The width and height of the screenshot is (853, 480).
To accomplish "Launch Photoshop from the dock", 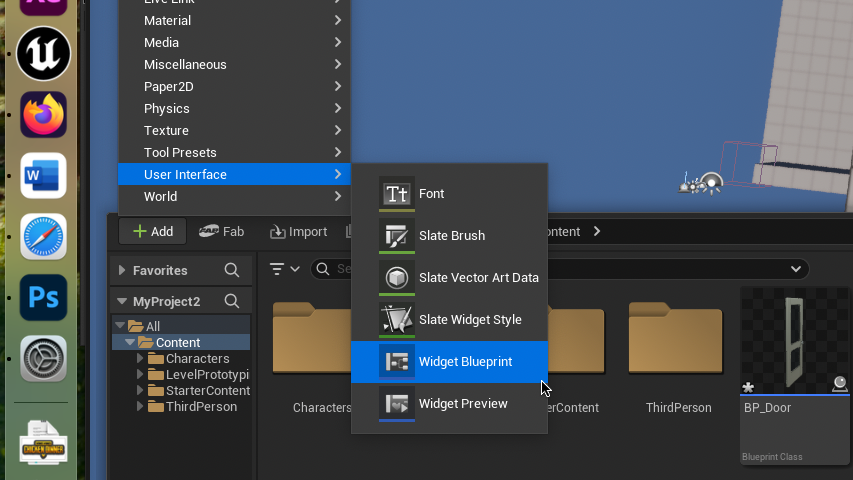I will point(43,298).
